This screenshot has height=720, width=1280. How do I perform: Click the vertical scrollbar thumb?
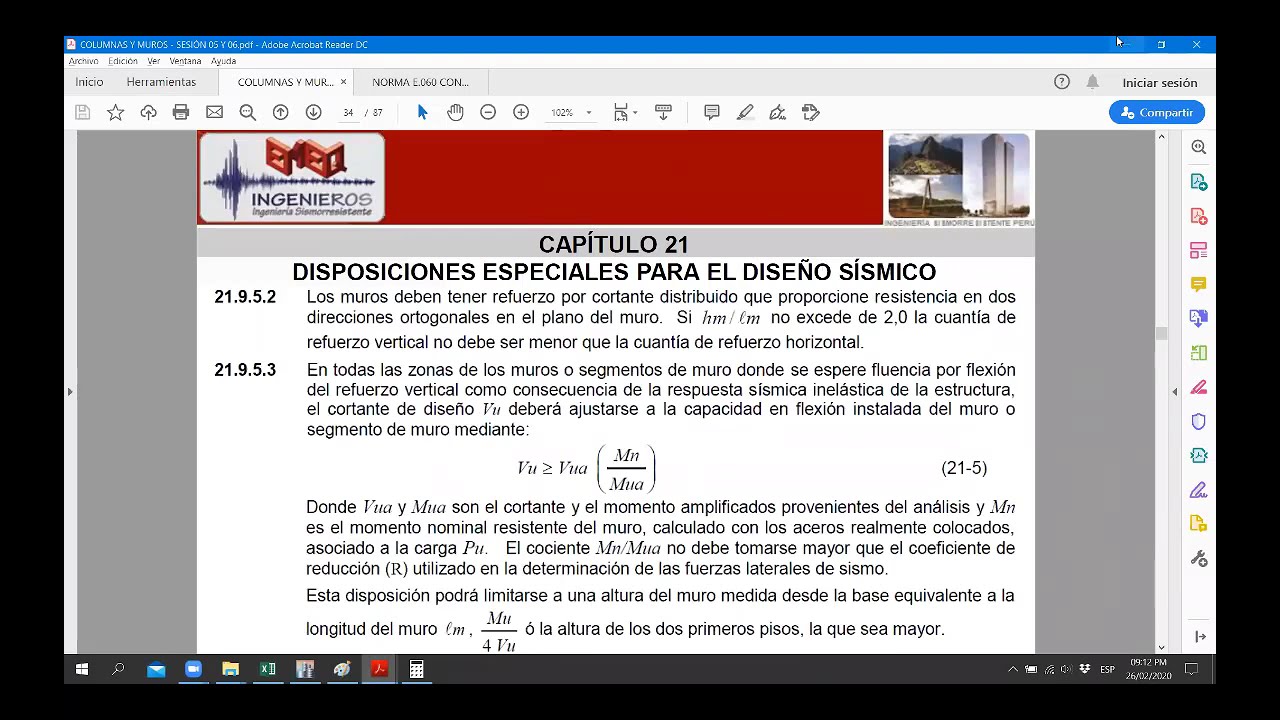pos(1161,334)
